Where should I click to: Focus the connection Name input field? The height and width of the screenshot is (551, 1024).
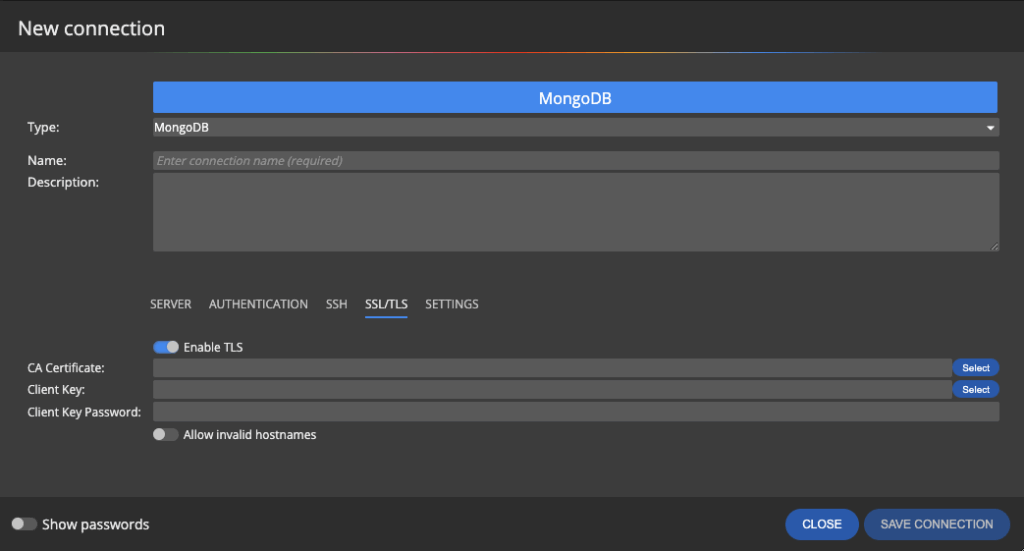(x=575, y=161)
